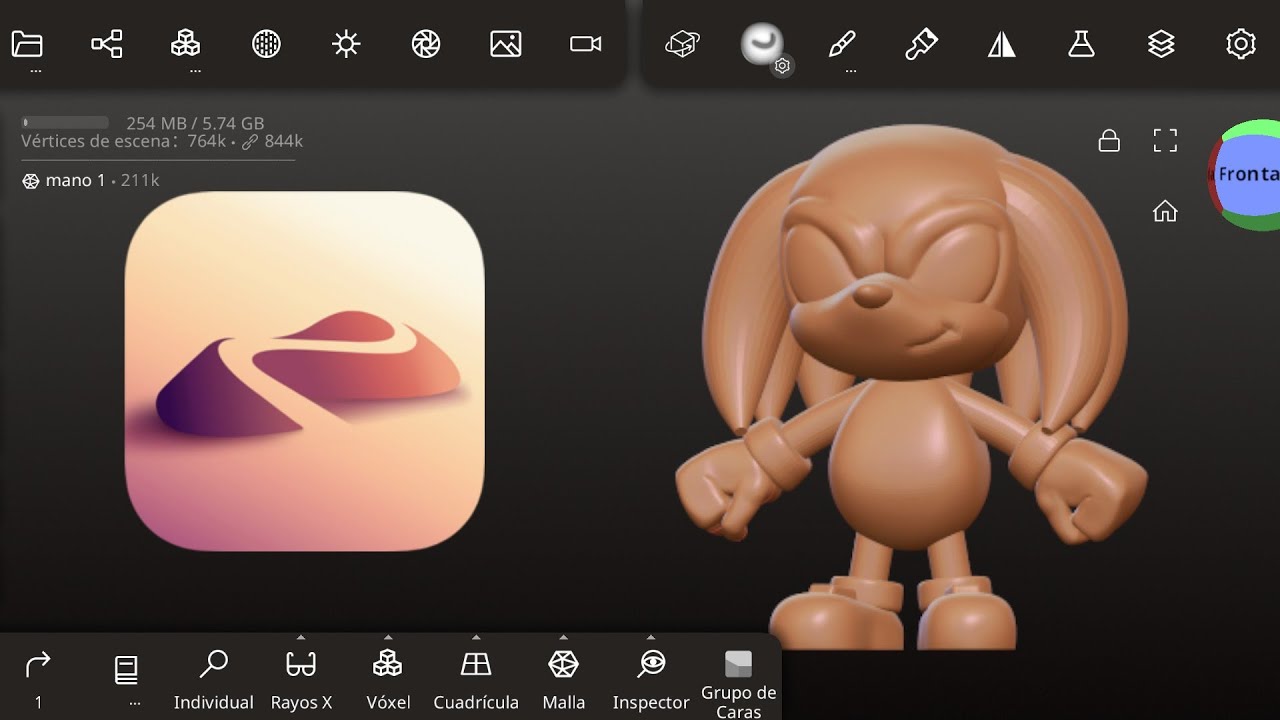The height and width of the screenshot is (720, 1280).
Task: Lock the camera with padlock icon
Action: pos(1109,140)
